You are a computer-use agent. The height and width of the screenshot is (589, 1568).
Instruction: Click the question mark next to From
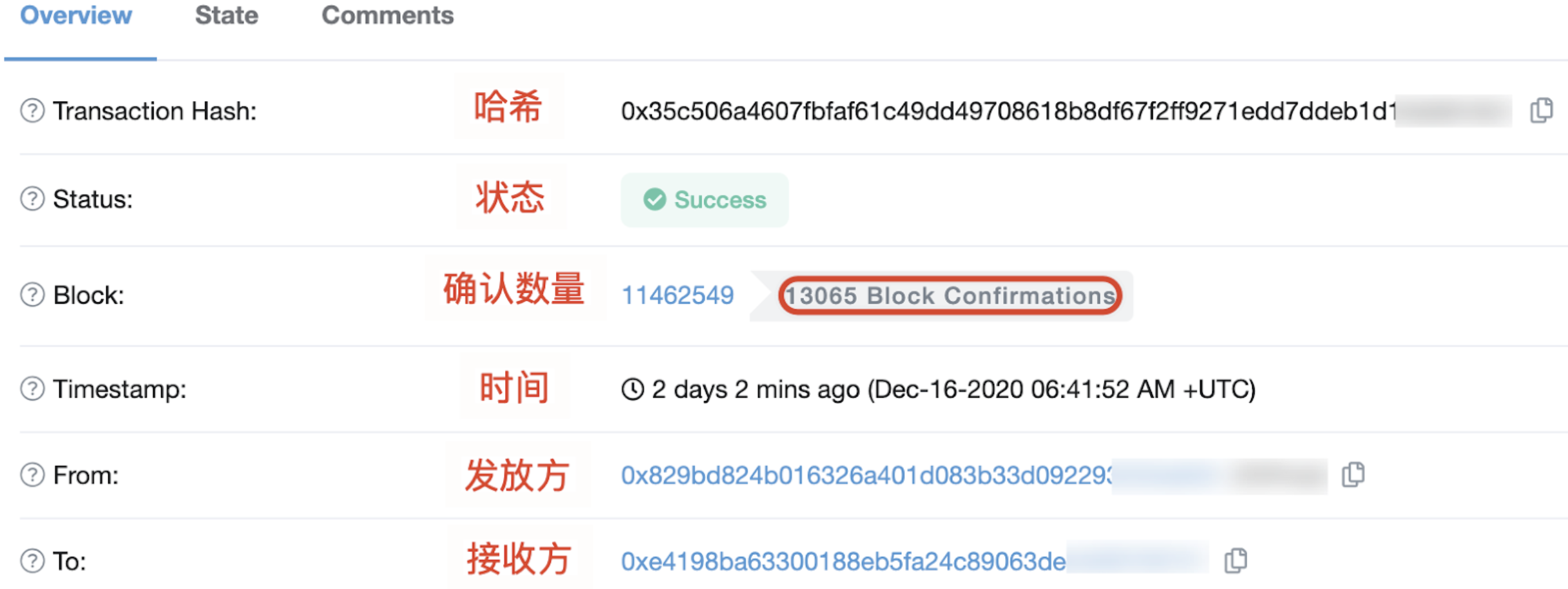(x=32, y=475)
